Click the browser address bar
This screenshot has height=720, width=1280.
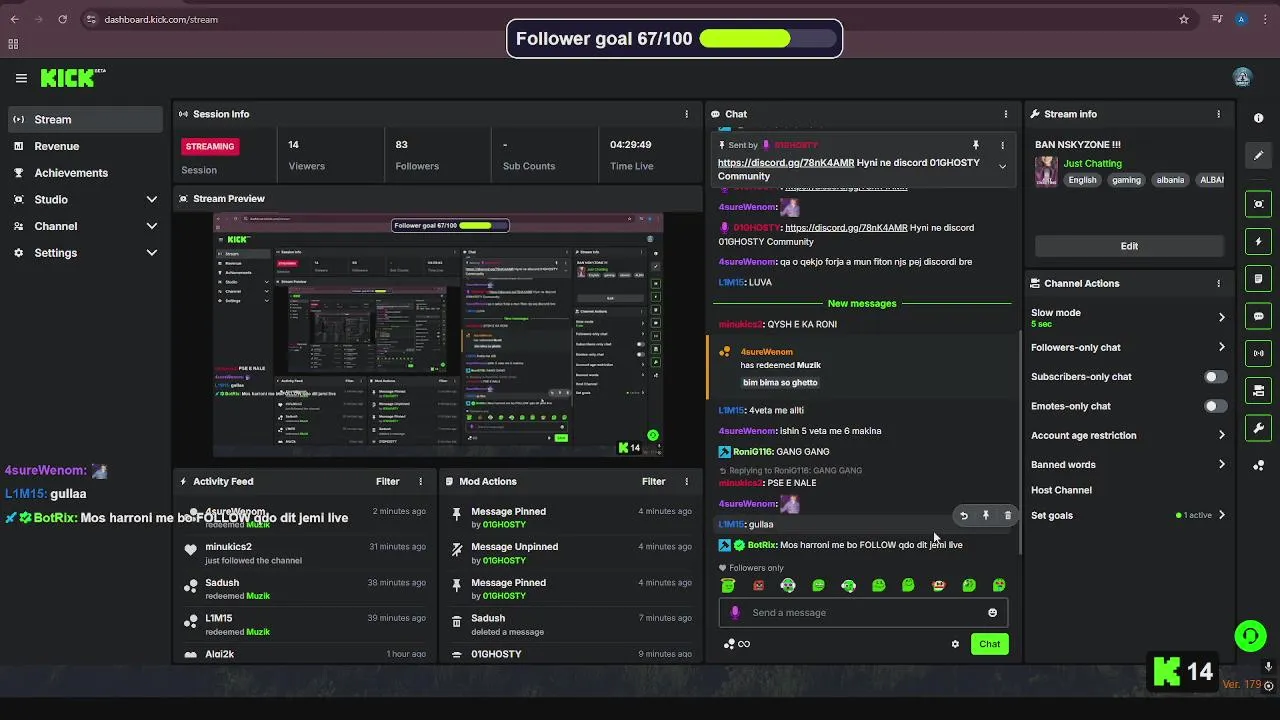[x=630, y=19]
